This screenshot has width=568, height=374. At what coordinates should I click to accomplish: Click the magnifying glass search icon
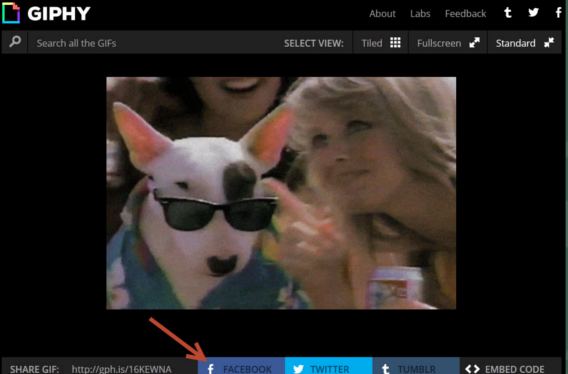pyautogui.click(x=14, y=42)
